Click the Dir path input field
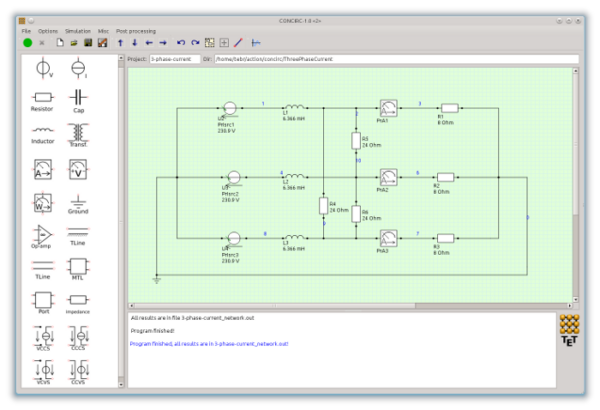Image resolution: width=600 pixels, height=410 pixels. coord(390,60)
